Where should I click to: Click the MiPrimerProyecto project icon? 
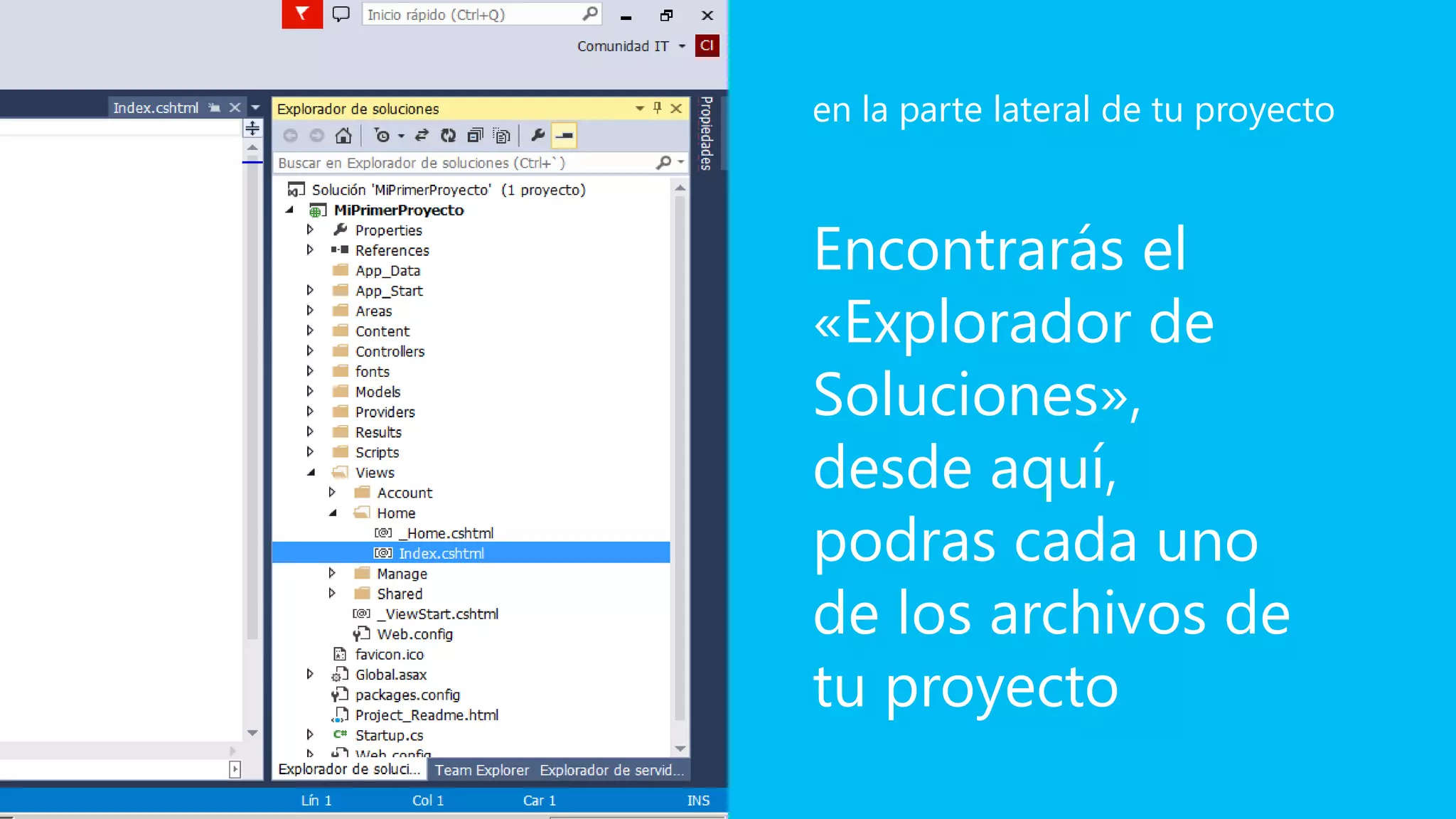pyautogui.click(x=318, y=210)
